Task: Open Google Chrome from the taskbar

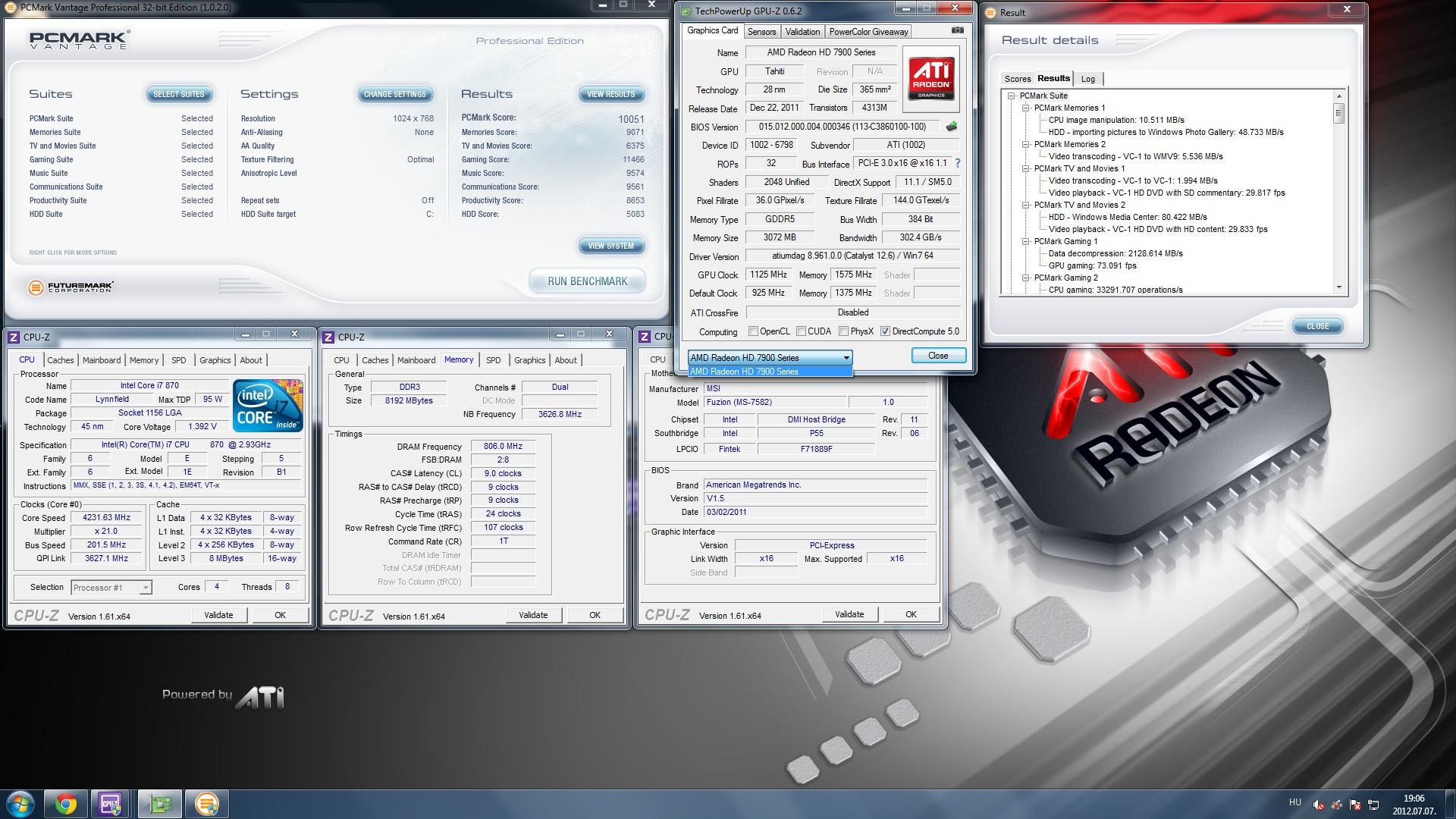Action: [66, 804]
